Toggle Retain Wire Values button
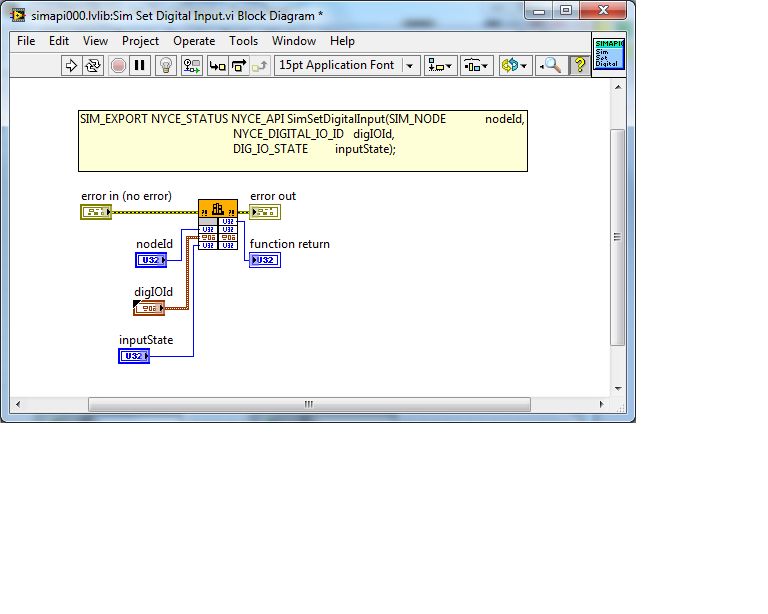This screenshot has height=614, width=768. pos(192,66)
